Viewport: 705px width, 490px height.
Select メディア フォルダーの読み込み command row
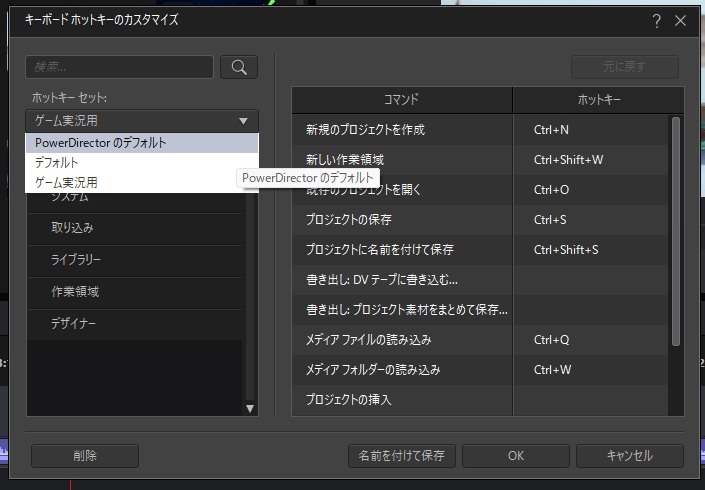point(480,370)
